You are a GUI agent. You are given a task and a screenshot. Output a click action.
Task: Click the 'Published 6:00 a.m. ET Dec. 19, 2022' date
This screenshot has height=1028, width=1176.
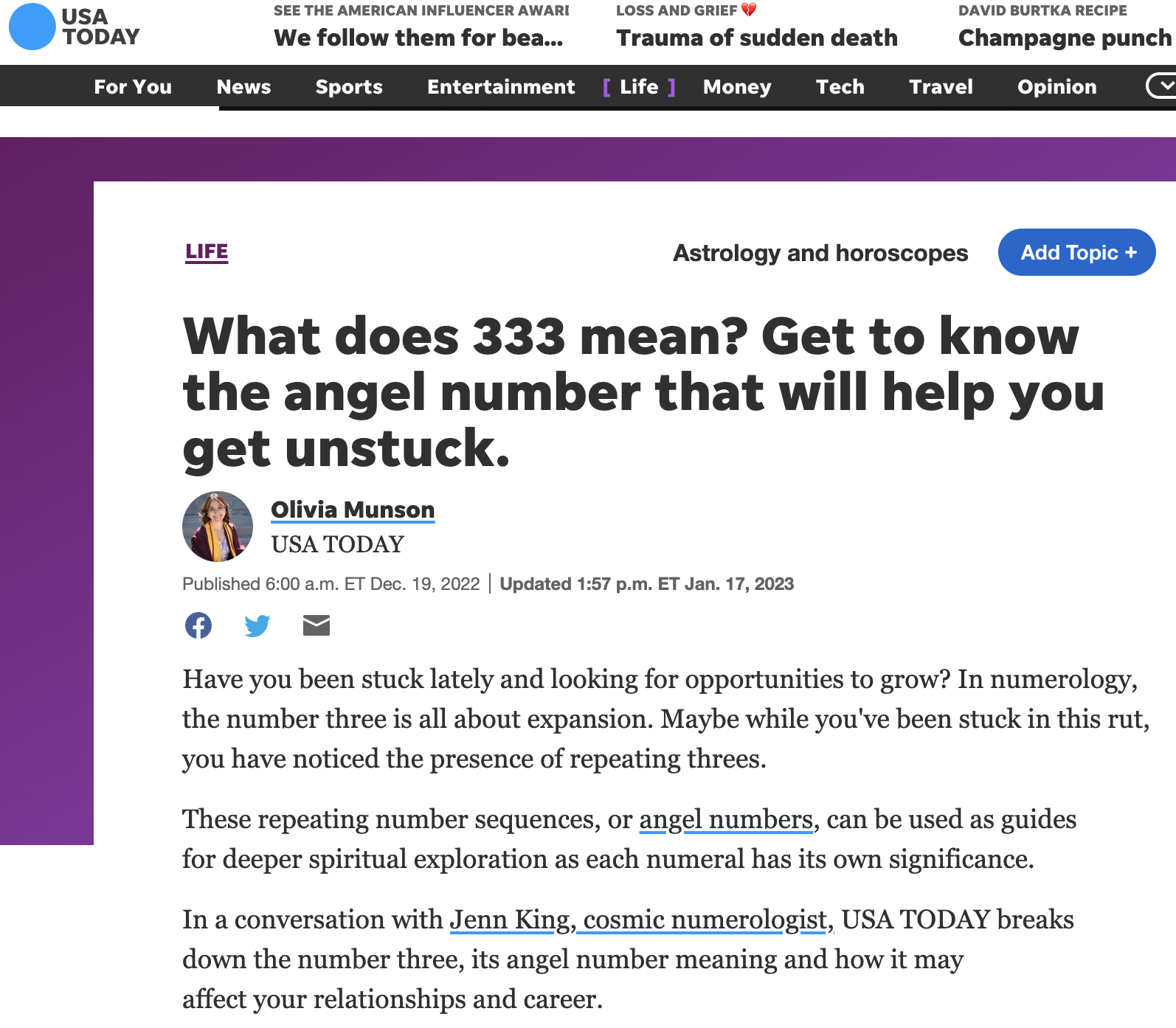pyautogui.click(x=331, y=584)
